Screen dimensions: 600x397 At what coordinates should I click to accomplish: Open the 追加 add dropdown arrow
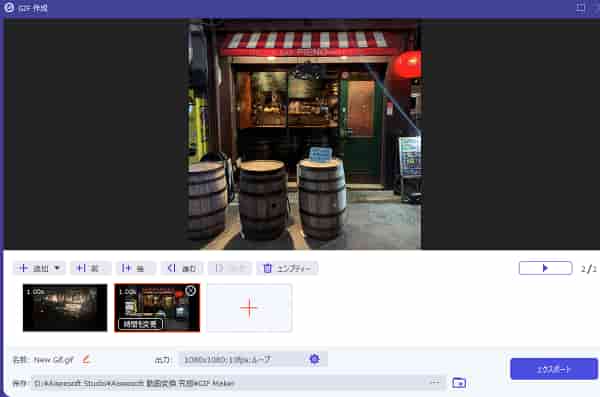pos(57,268)
